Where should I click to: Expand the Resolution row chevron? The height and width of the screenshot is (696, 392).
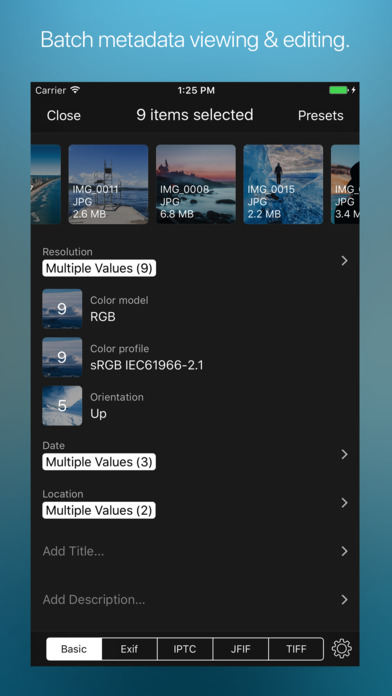click(344, 261)
